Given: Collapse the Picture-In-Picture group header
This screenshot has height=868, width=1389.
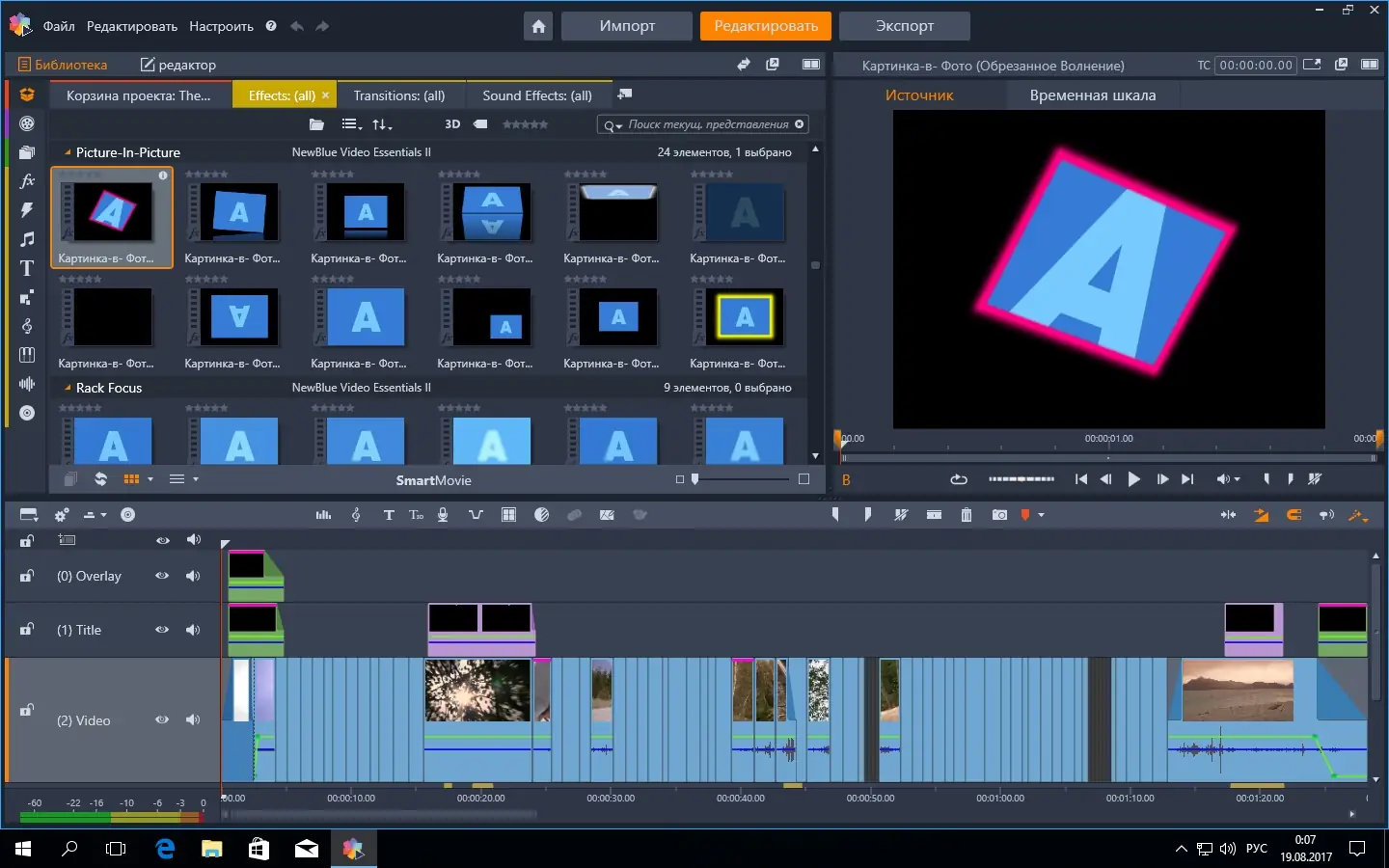Looking at the screenshot, I should coord(67,152).
